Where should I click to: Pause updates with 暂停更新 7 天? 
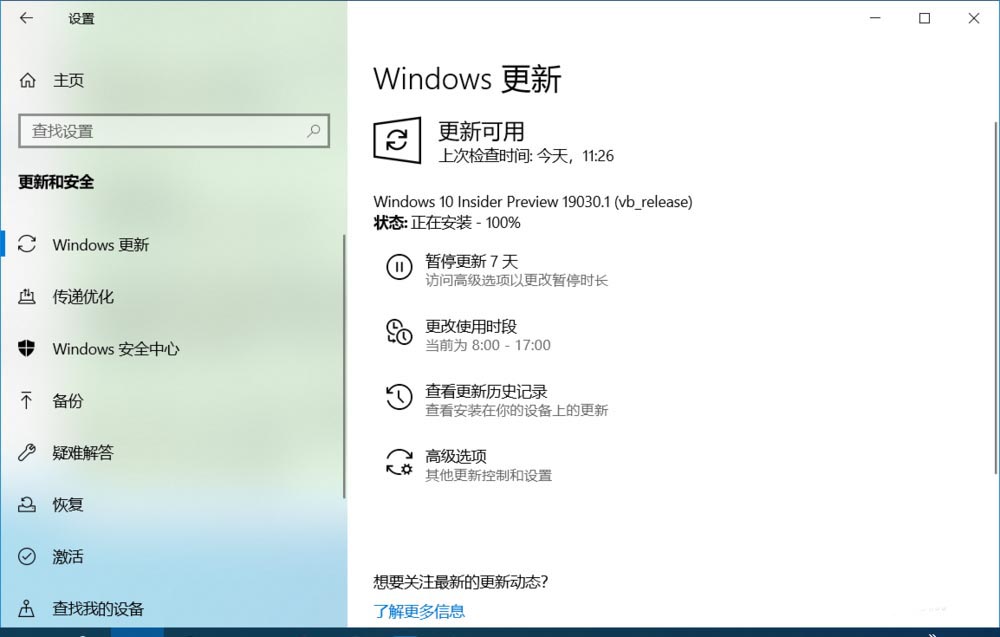[x=497, y=270]
